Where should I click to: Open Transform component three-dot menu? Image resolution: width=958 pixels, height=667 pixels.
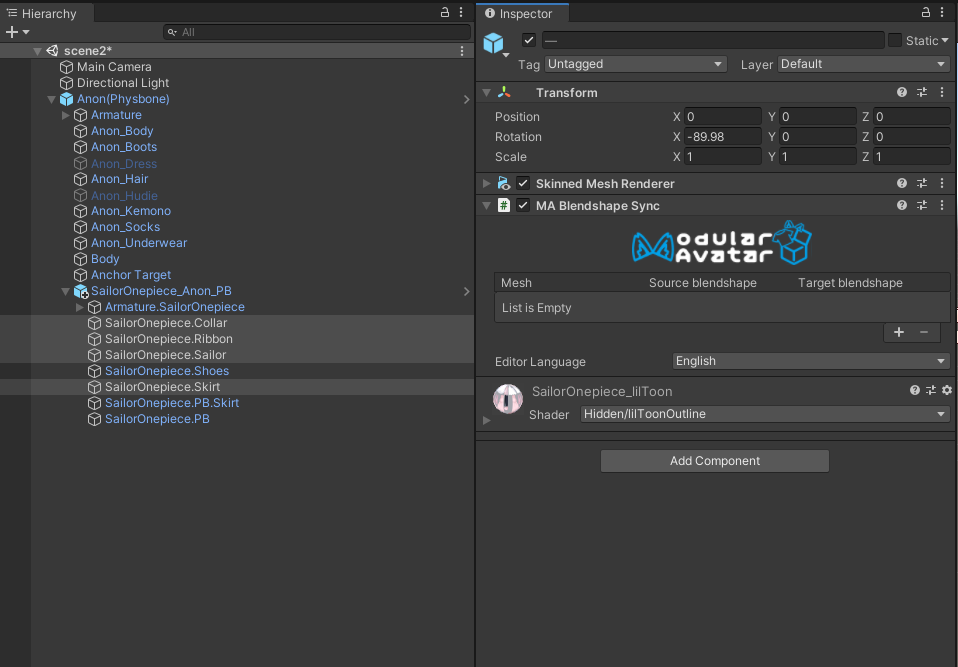[x=942, y=92]
